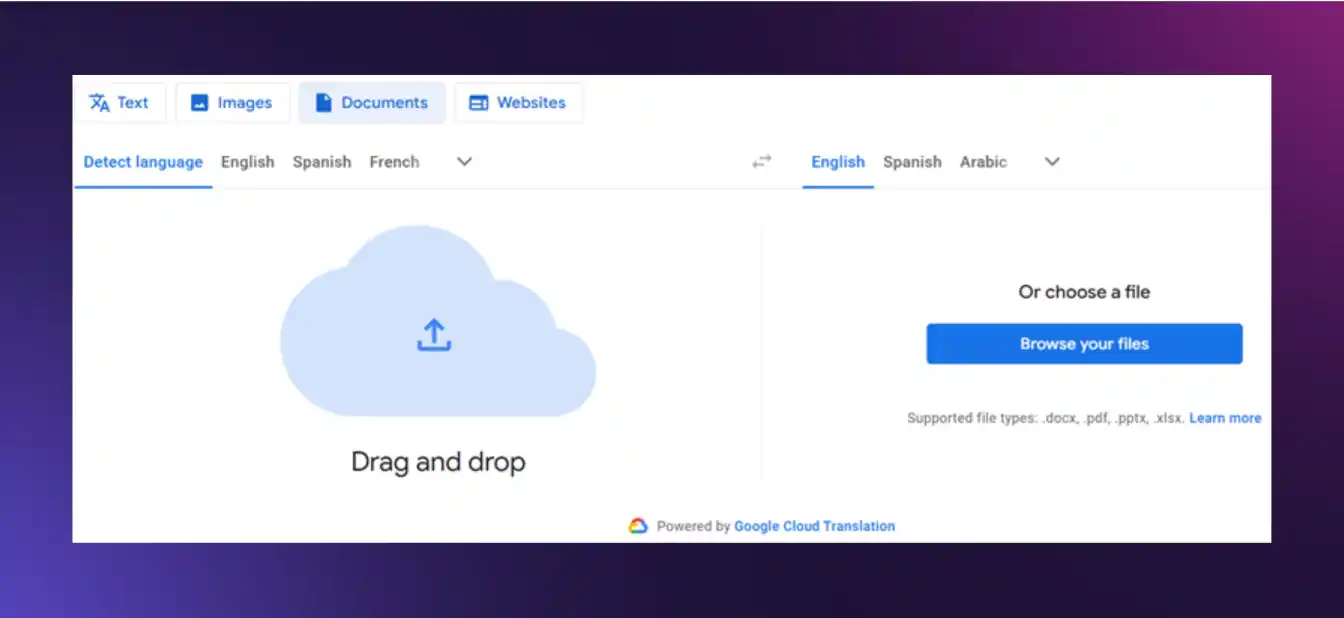Click the upload arrow icon in the cloud
This screenshot has width=1344, height=618.
pyautogui.click(x=434, y=335)
